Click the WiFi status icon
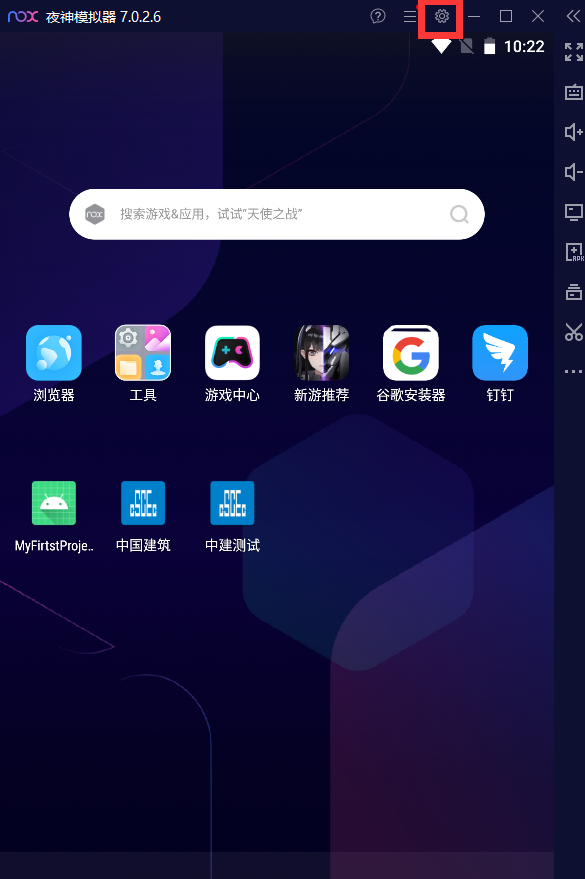The height and width of the screenshot is (879, 585). (x=442, y=47)
